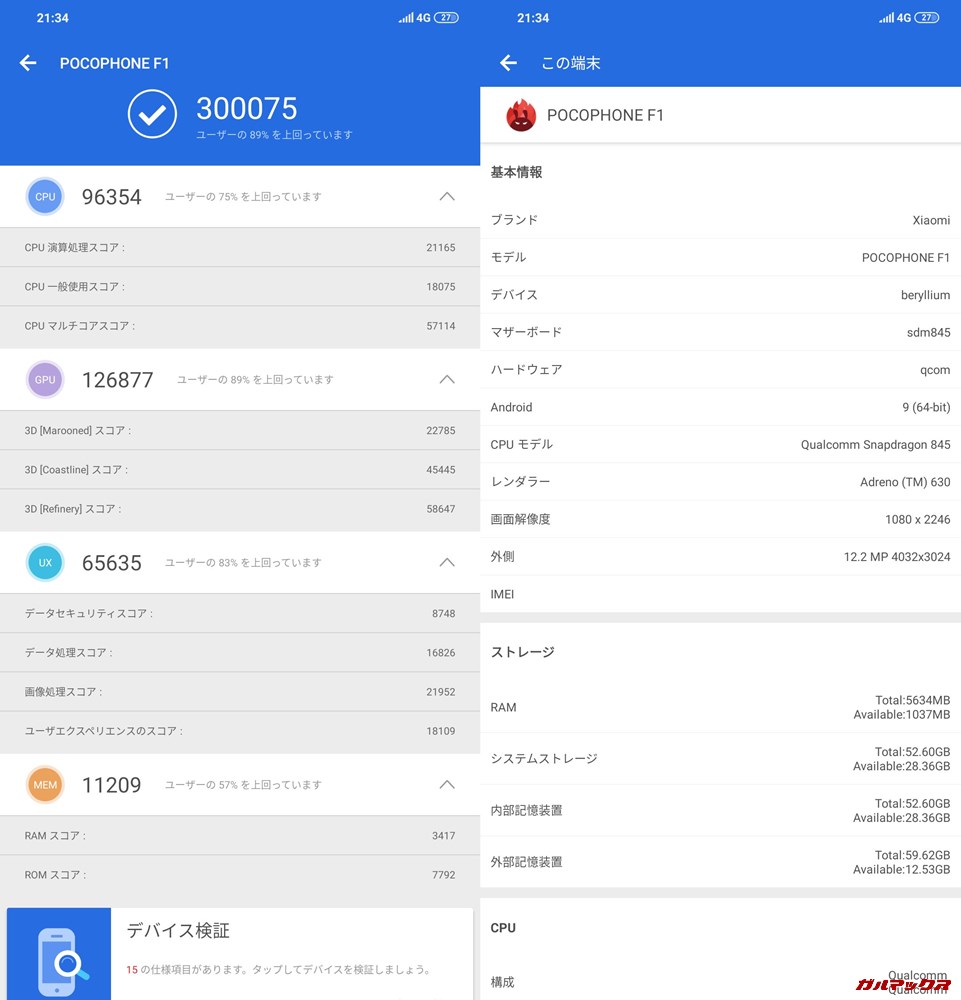Viewport: 961px width, 1000px height.
Task: Click the この端末 header title
Action: click(x=570, y=62)
